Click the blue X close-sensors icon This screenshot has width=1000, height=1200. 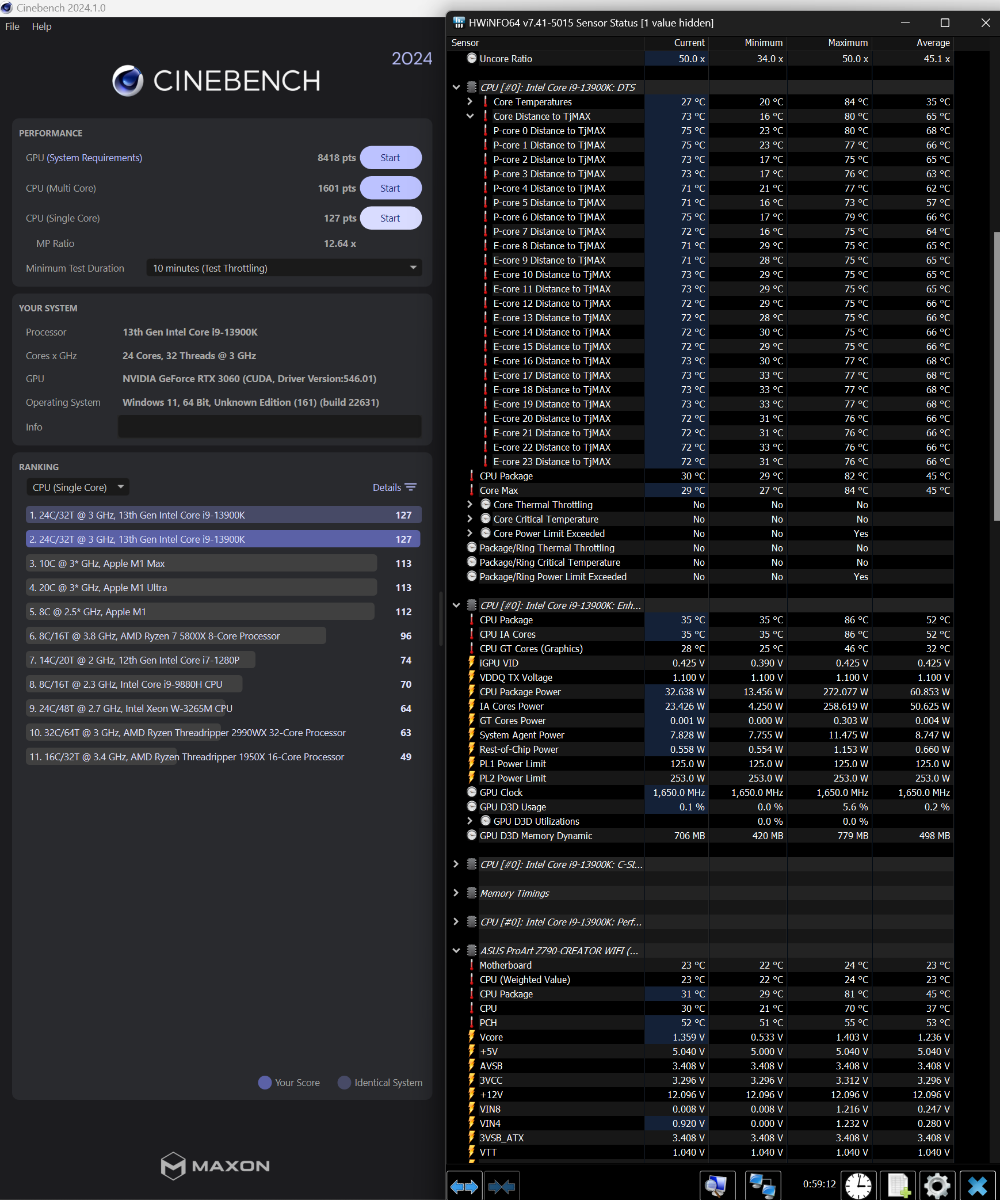pyautogui.click(x=976, y=1186)
